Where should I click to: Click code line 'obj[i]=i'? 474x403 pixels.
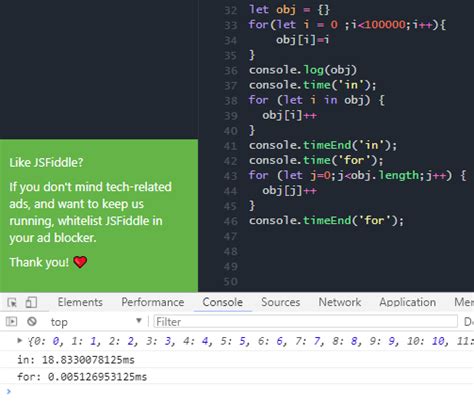[302, 40]
